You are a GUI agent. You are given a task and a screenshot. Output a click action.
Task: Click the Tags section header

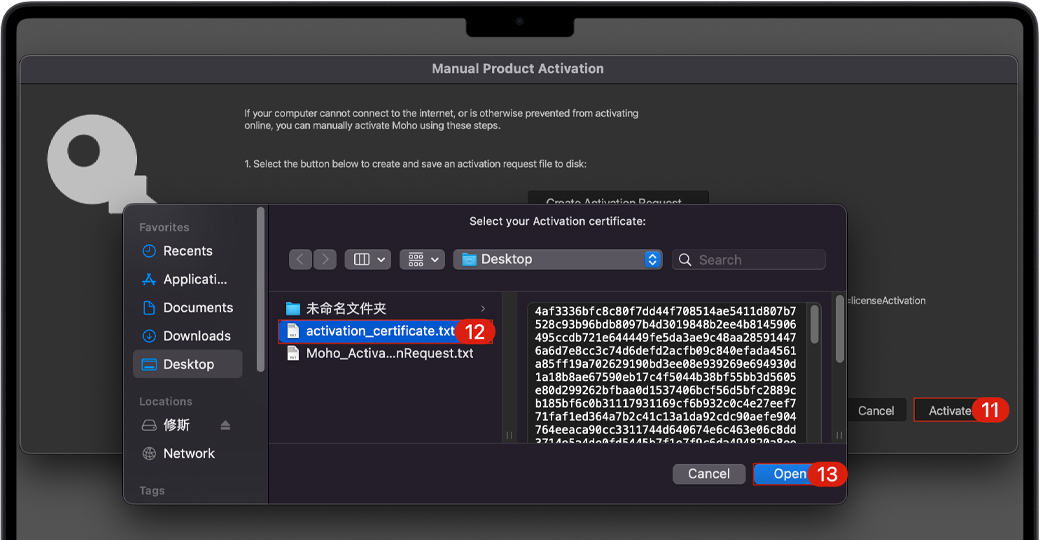(x=152, y=490)
